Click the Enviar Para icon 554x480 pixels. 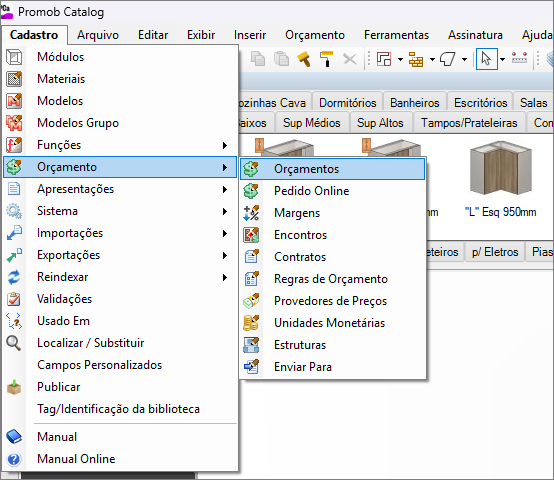[251, 367]
